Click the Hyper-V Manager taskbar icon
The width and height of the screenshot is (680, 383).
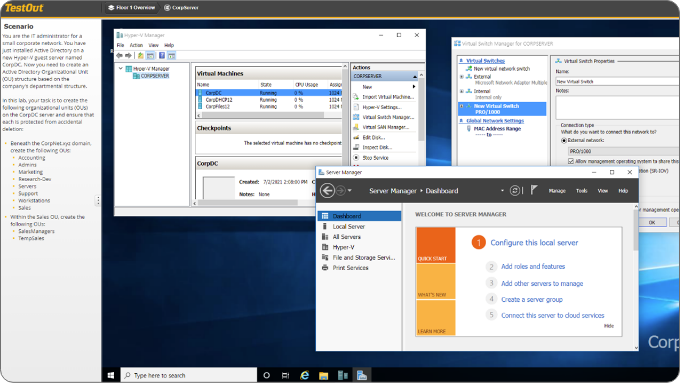pos(343,375)
